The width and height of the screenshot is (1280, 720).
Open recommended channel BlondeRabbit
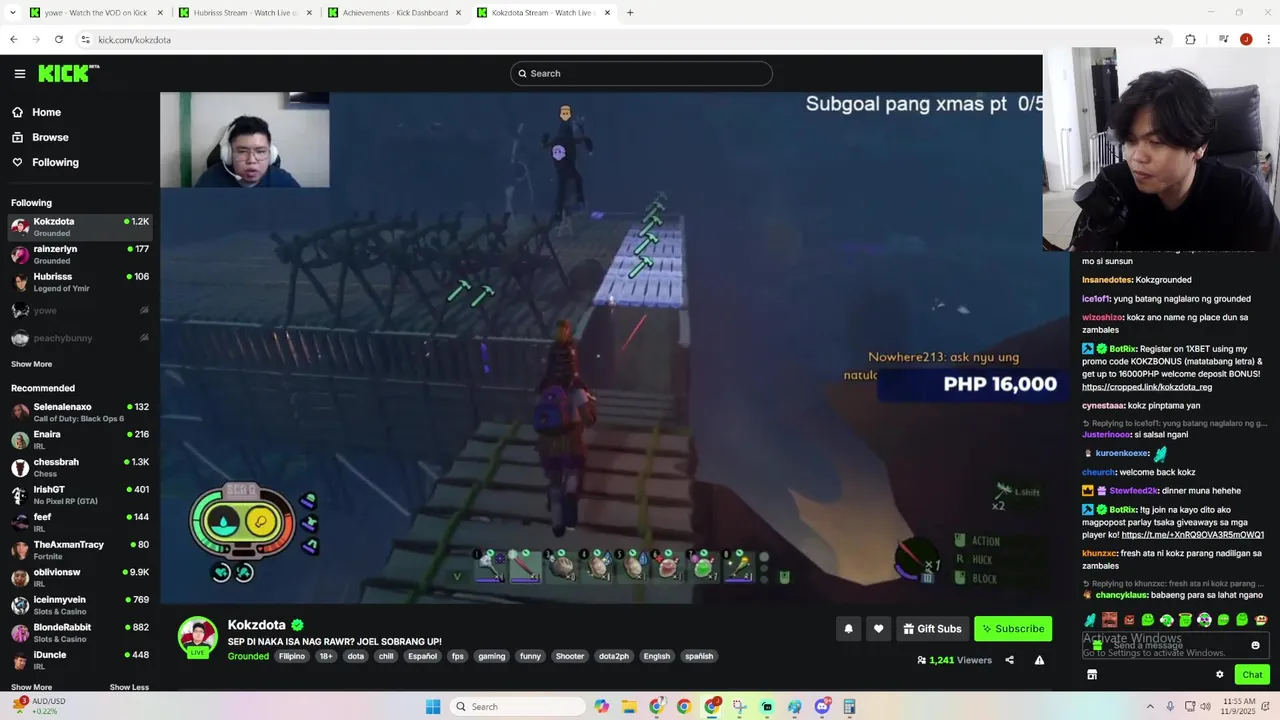pos(80,632)
